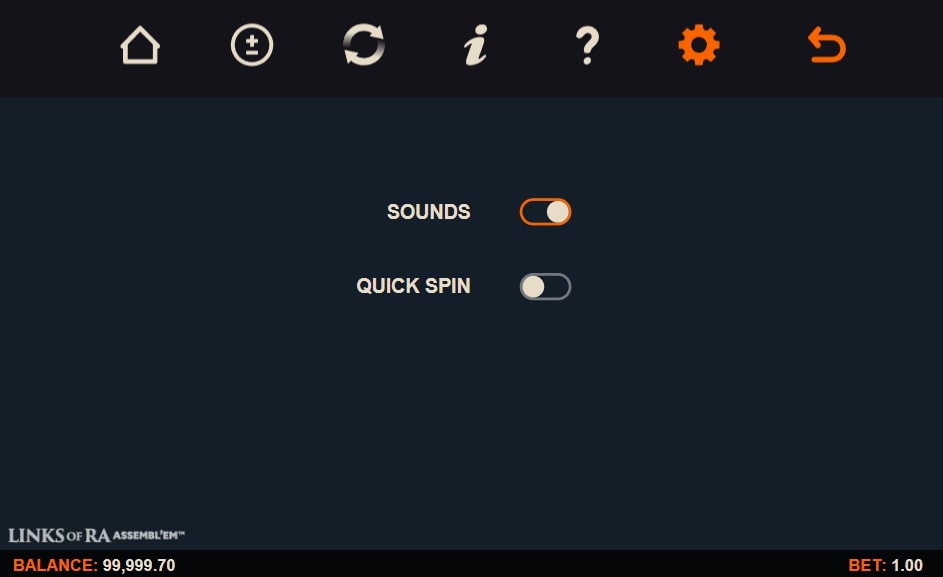The height and width of the screenshot is (577, 943).
Task: Click the 1.00 bet value
Action: point(907,565)
